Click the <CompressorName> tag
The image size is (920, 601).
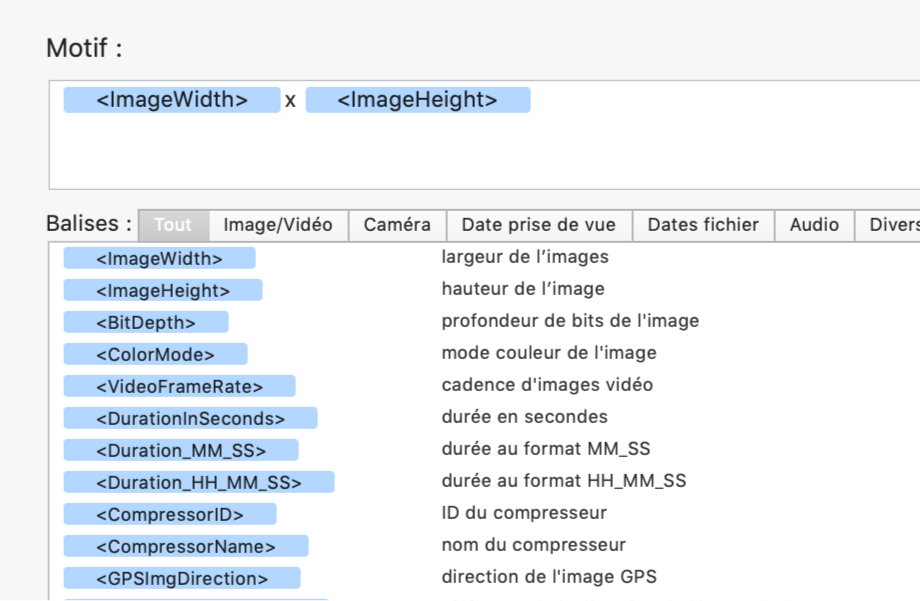coord(186,547)
